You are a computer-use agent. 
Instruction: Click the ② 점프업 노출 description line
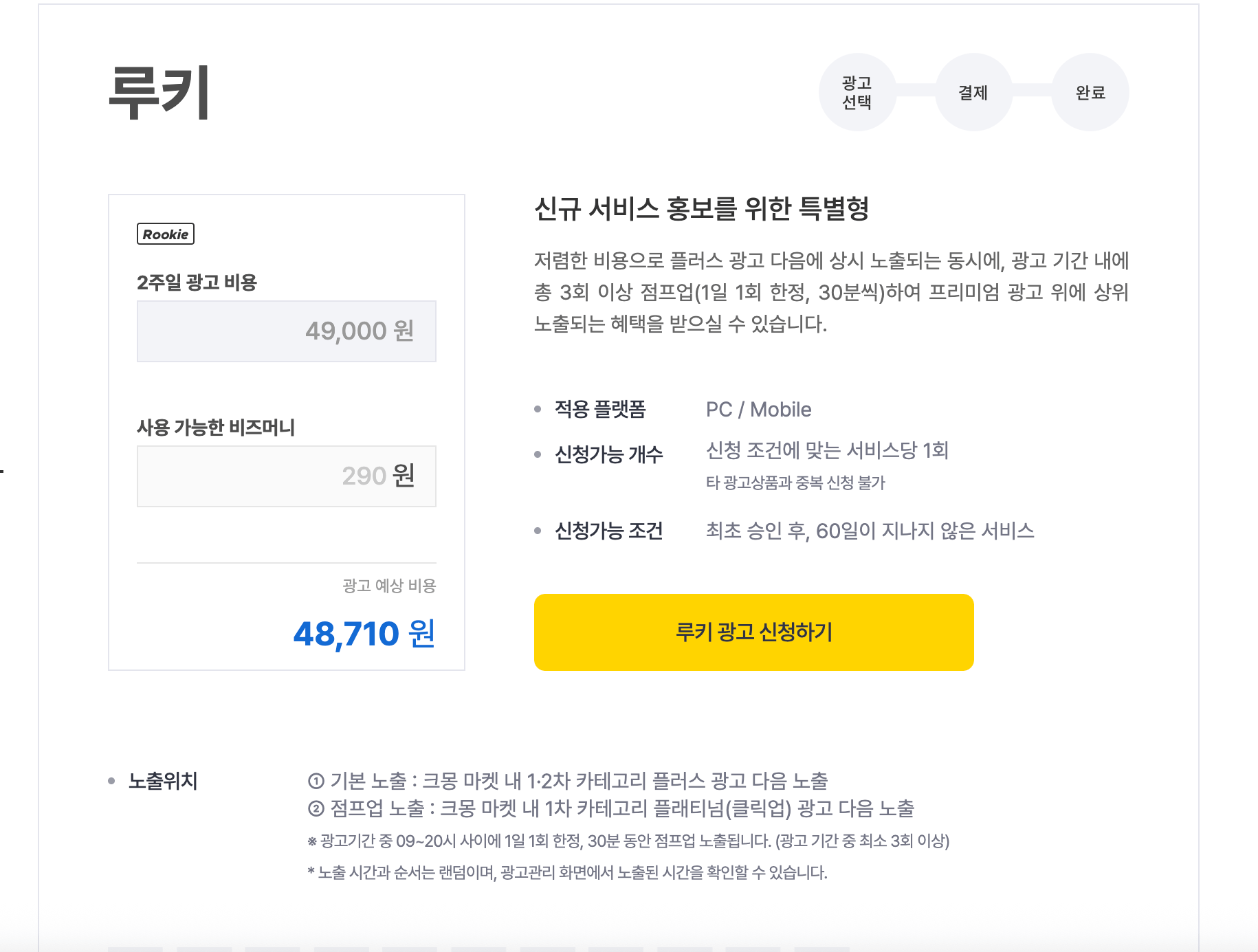[x=611, y=808]
